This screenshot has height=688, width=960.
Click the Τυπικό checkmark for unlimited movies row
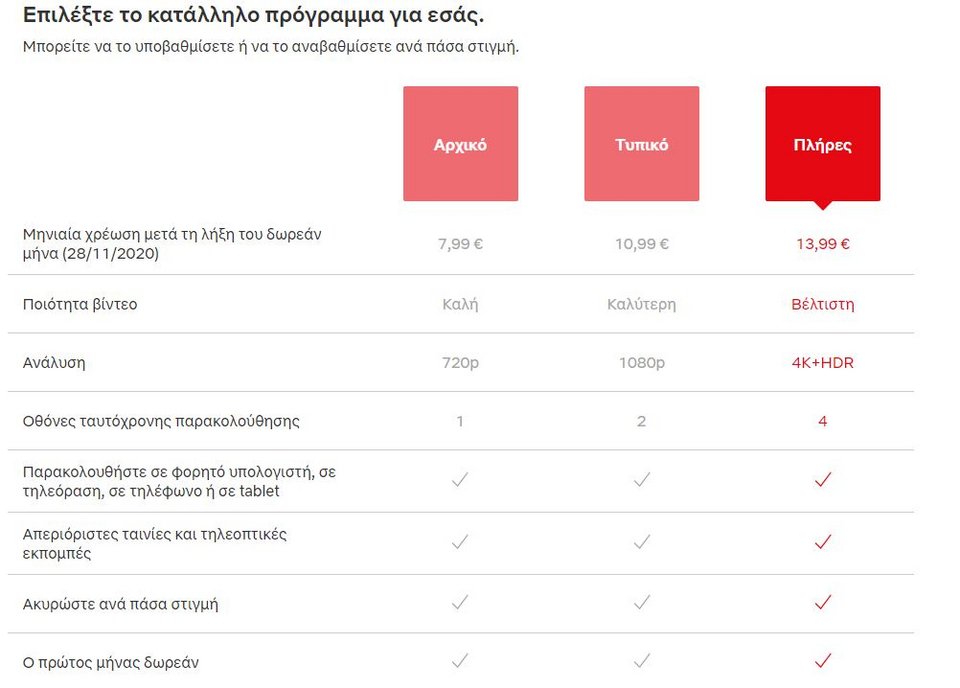(x=640, y=542)
